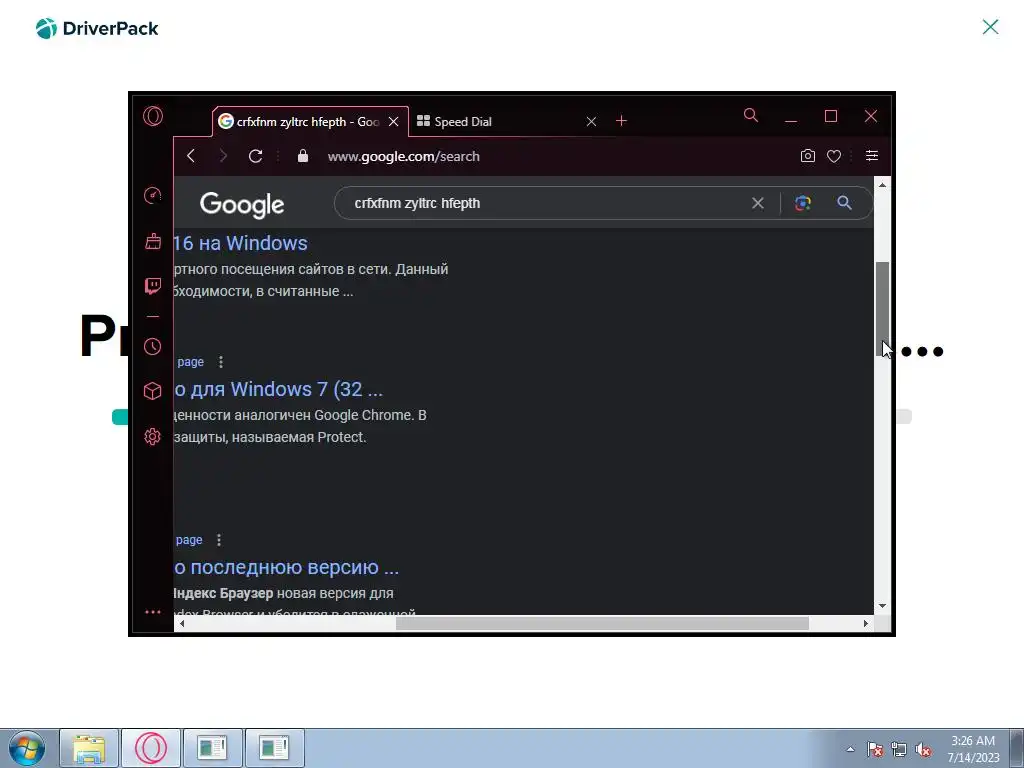Clear the Google search query
The width and height of the screenshot is (1024, 768).
point(758,203)
